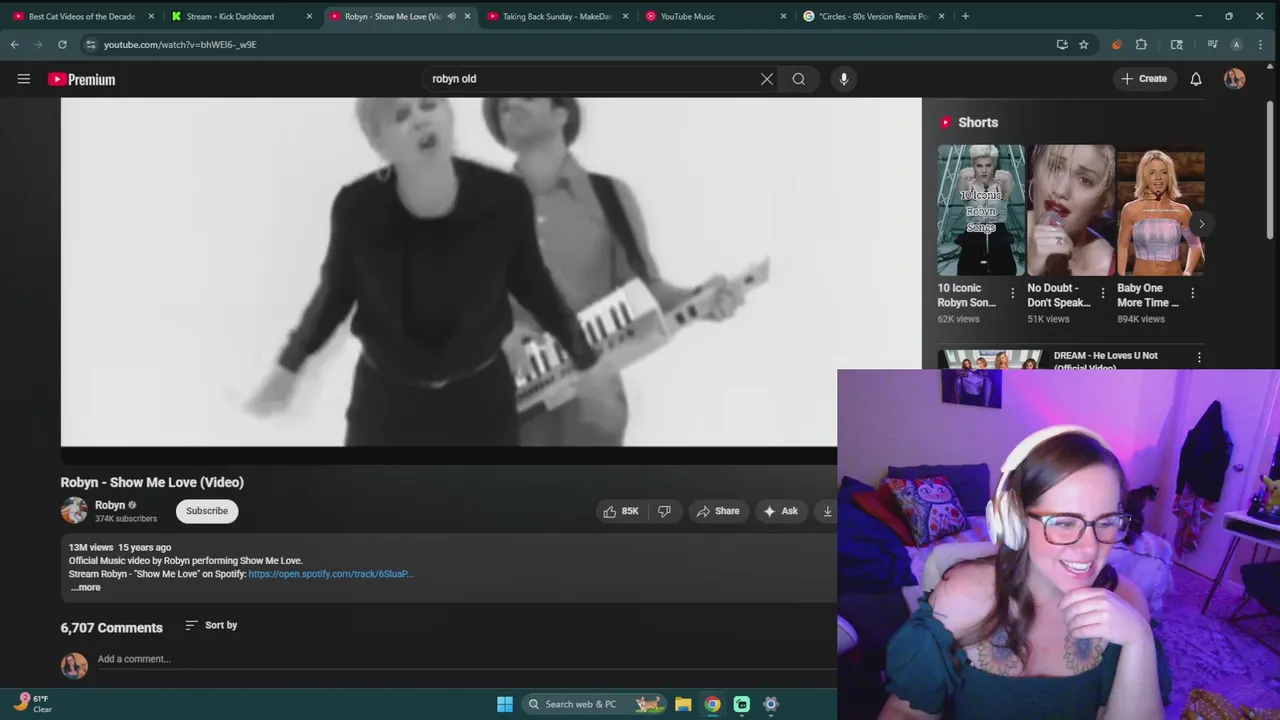Bookmark this page with the star icon
This screenshot has height=720, width=1280.
(1084, 45)
